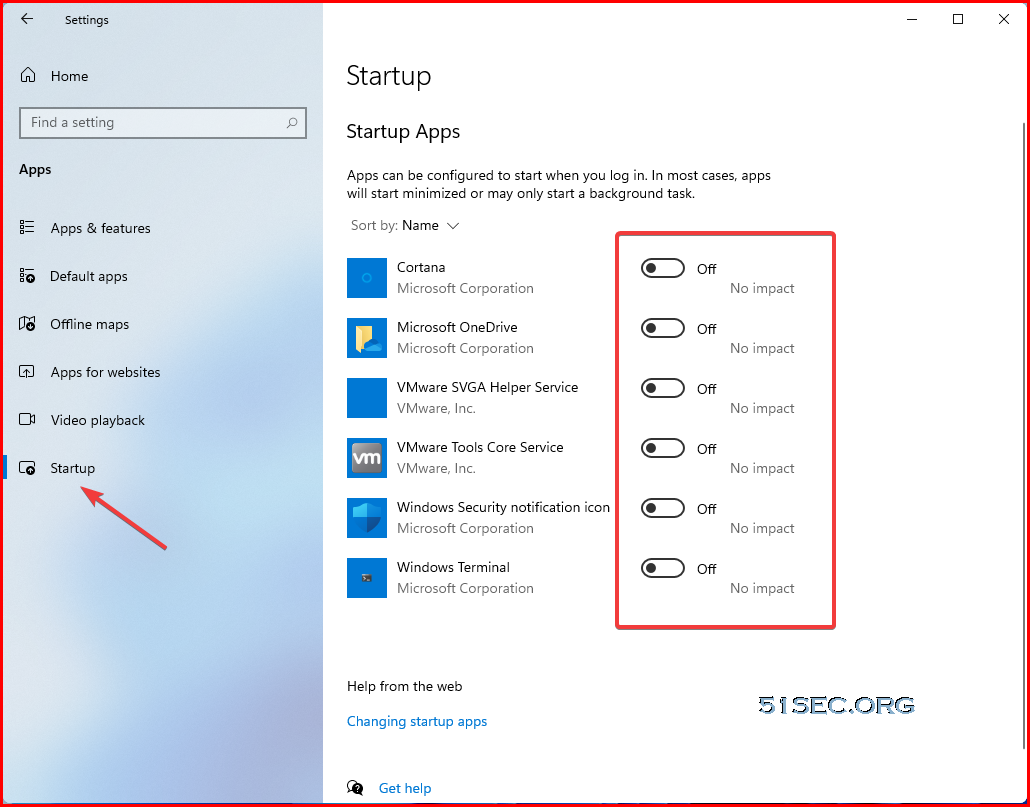Click the back arrow in Settings
The height and width of the screenshot is (807, 1030).
(26, 19)
